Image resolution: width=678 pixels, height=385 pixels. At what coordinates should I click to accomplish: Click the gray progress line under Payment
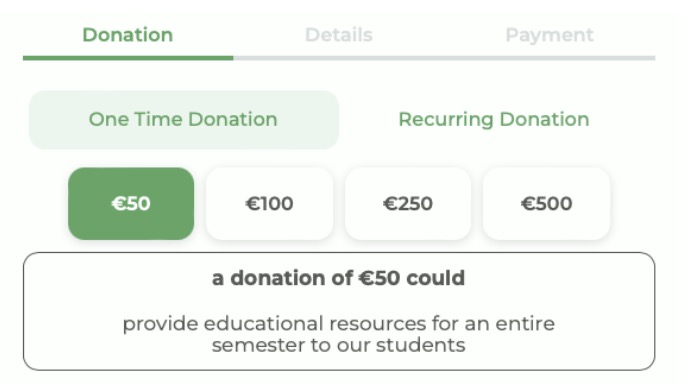coord(549,58)
